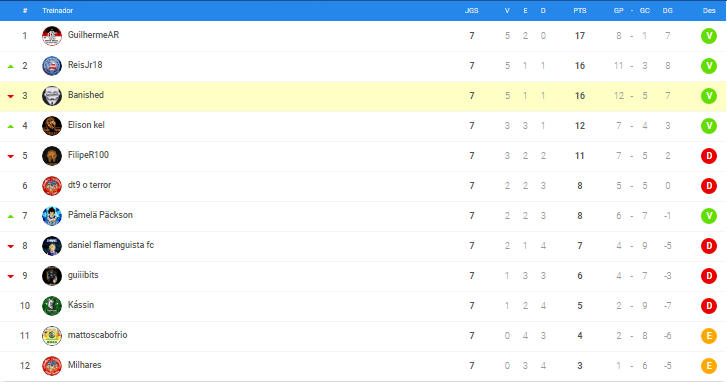Click the green up arrow beside ReisJr18
This screenshot has width=727, height=382.
11,66
